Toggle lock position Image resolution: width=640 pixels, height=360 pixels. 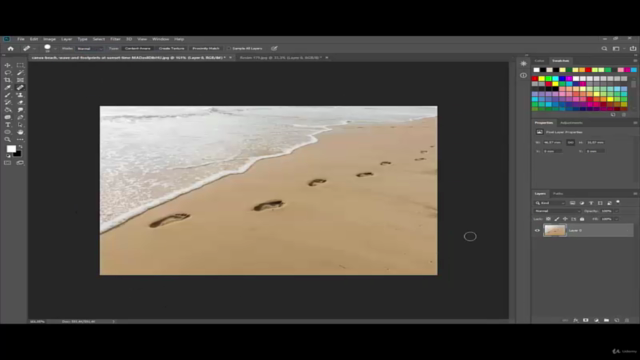click(565, 219)
